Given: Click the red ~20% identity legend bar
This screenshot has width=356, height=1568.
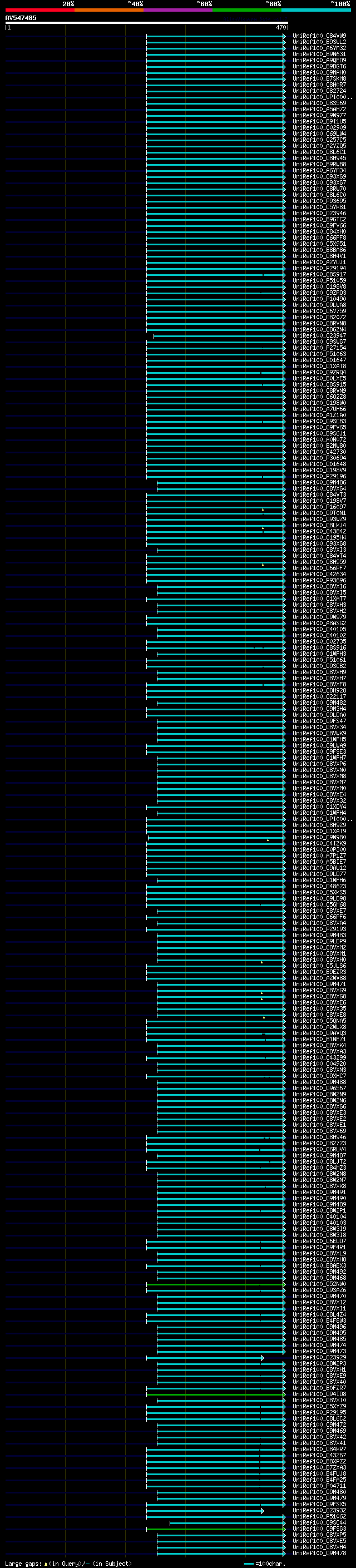Looking at the screenshot, I should 39,10.
